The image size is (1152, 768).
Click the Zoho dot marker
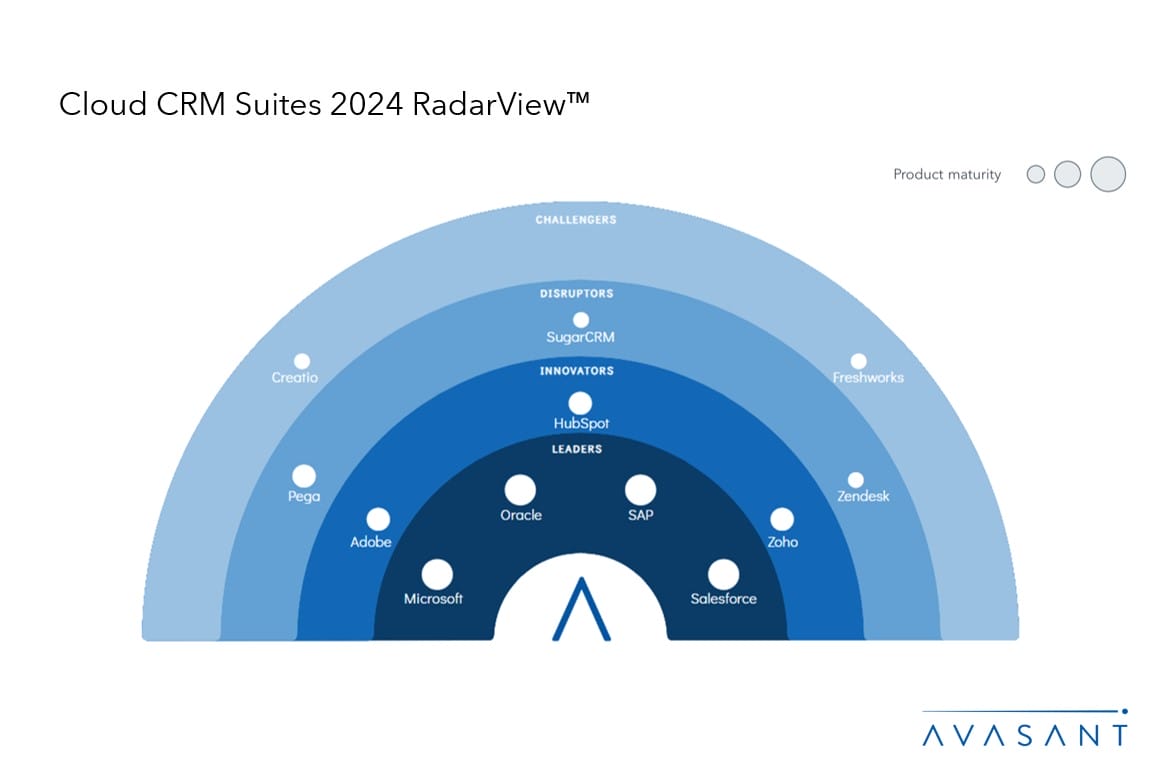point(782,519)
